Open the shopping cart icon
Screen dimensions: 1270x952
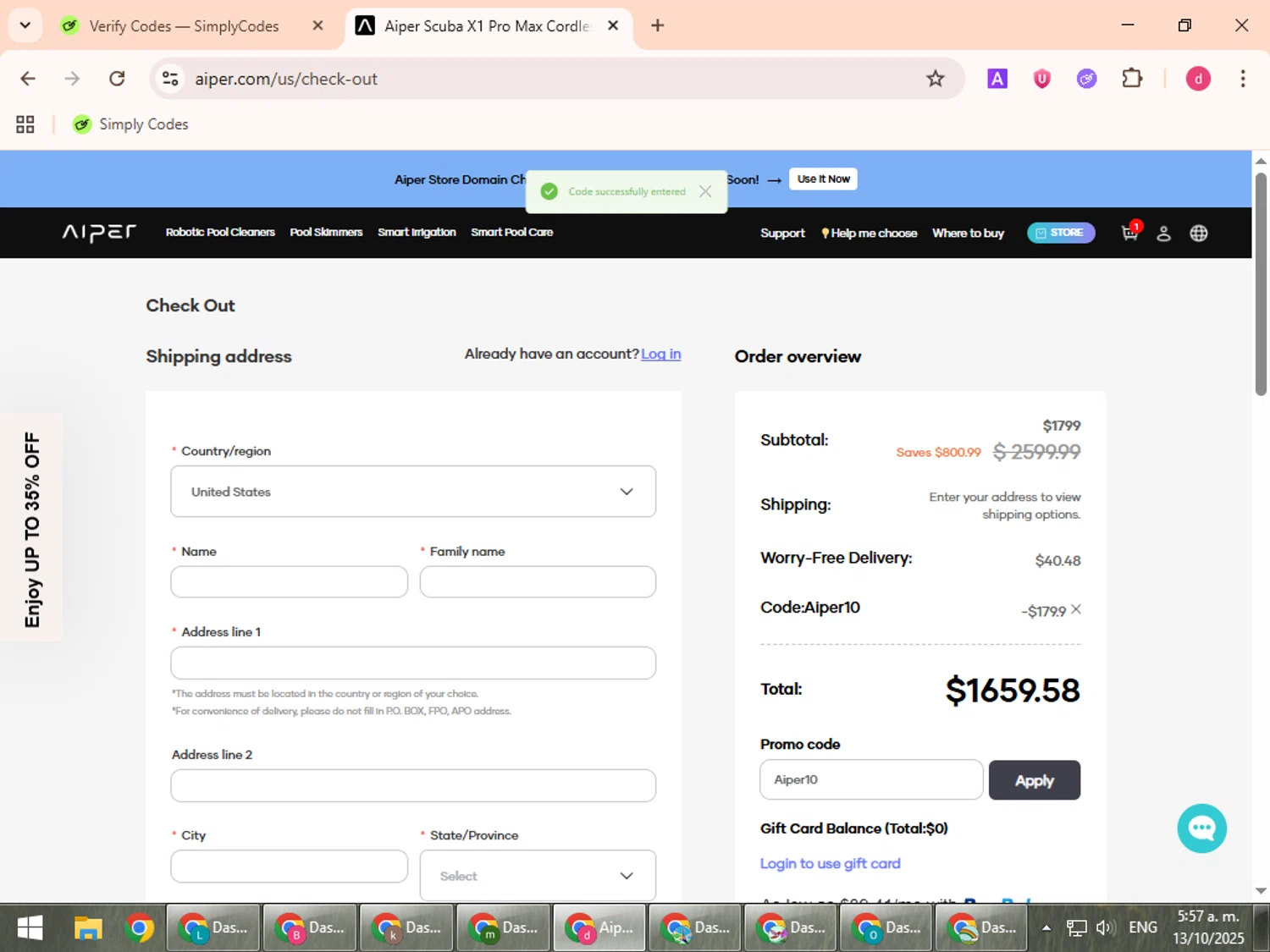click(x=1129, y=233)
